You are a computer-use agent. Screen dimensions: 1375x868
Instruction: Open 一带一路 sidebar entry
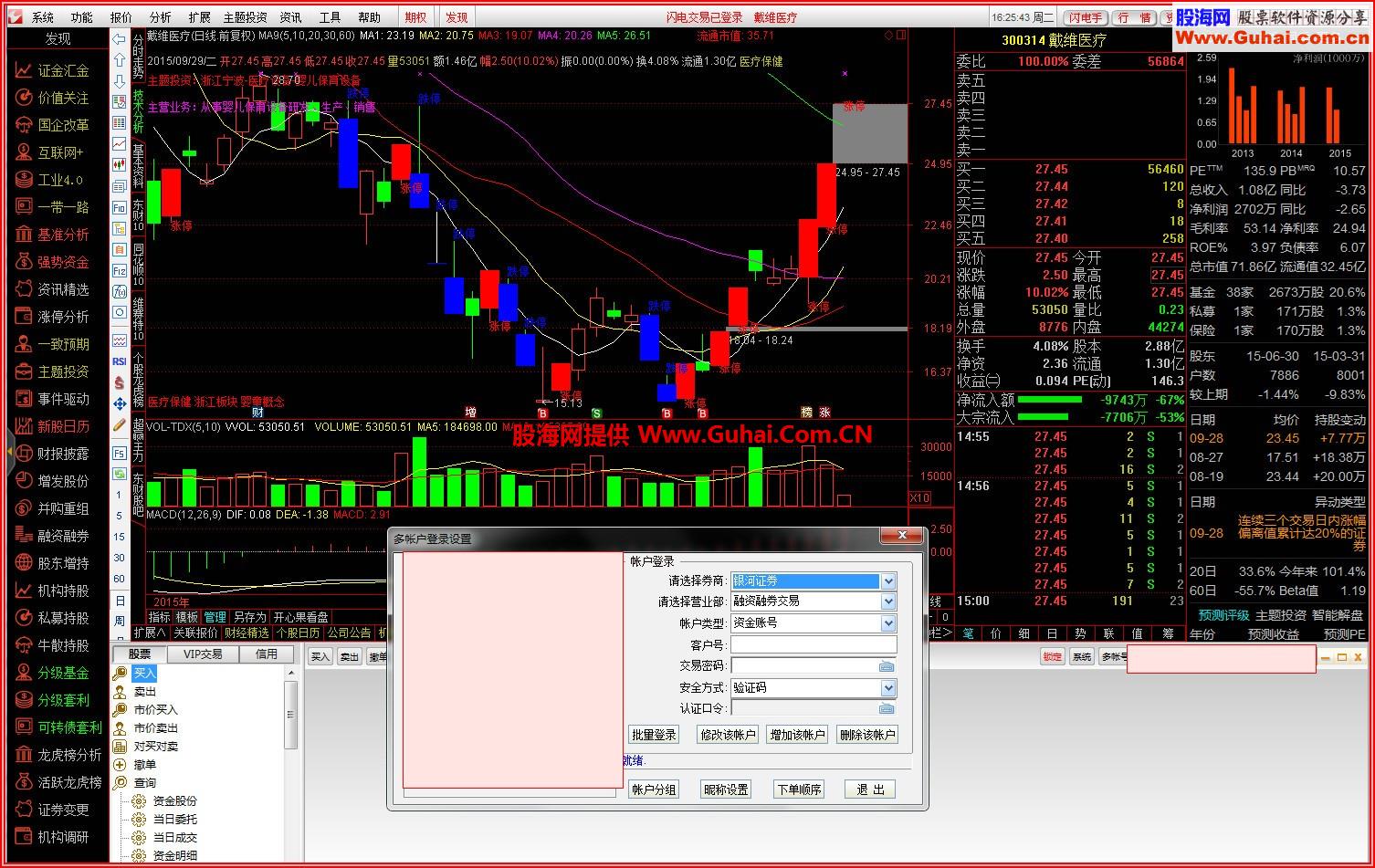click(62, 207)
